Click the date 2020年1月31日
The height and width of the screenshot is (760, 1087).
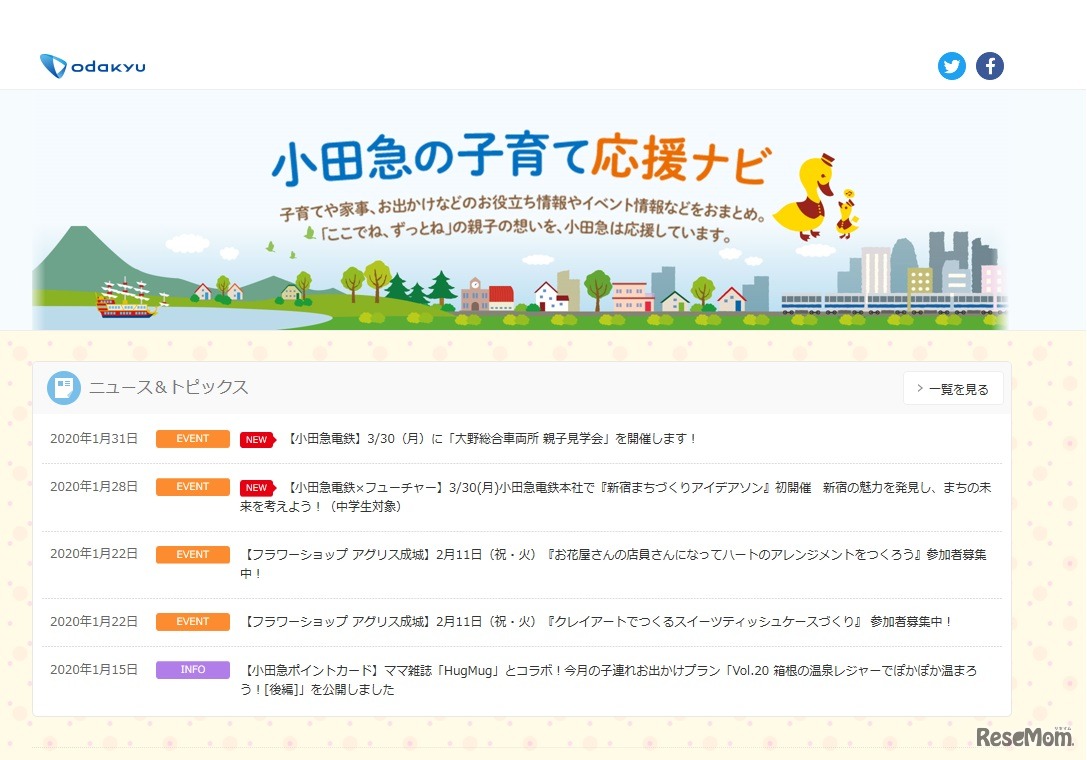tap(94, 439)
